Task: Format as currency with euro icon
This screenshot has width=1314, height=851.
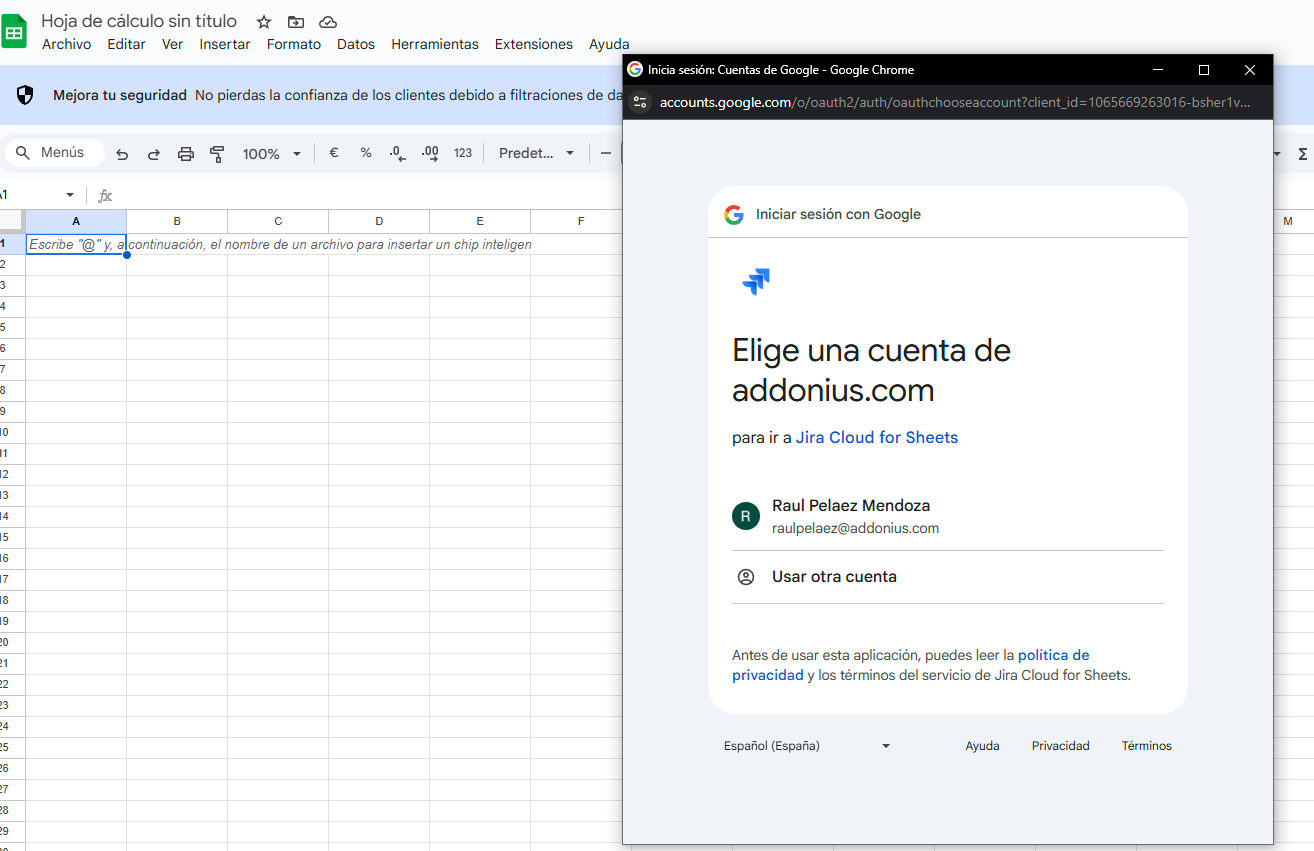Action: click(x=334, y=153)
